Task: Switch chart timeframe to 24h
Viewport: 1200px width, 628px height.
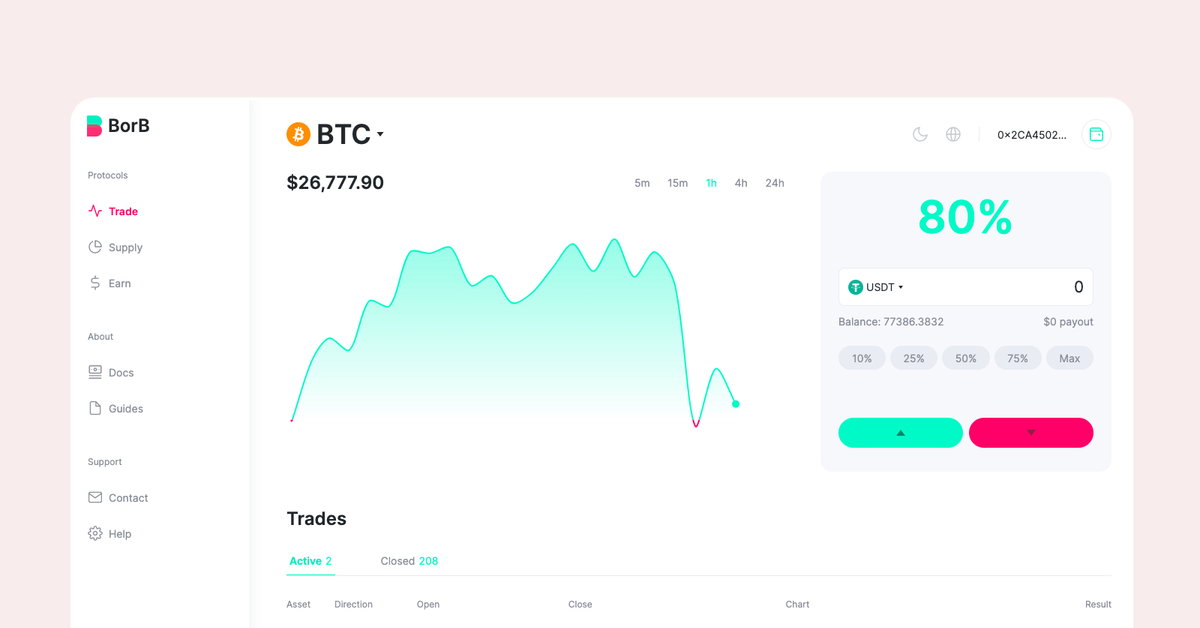Action: (x=775, y=183)
